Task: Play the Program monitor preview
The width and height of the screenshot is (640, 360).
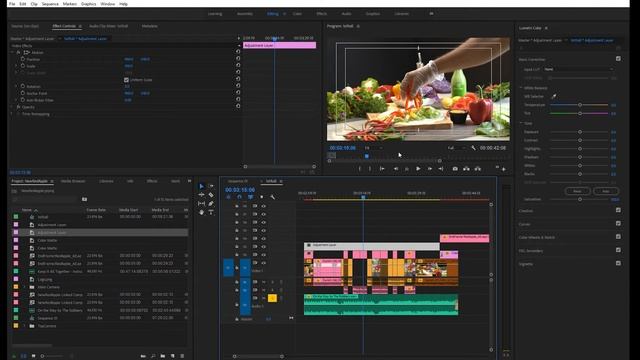Action: (x=418, y=169)
